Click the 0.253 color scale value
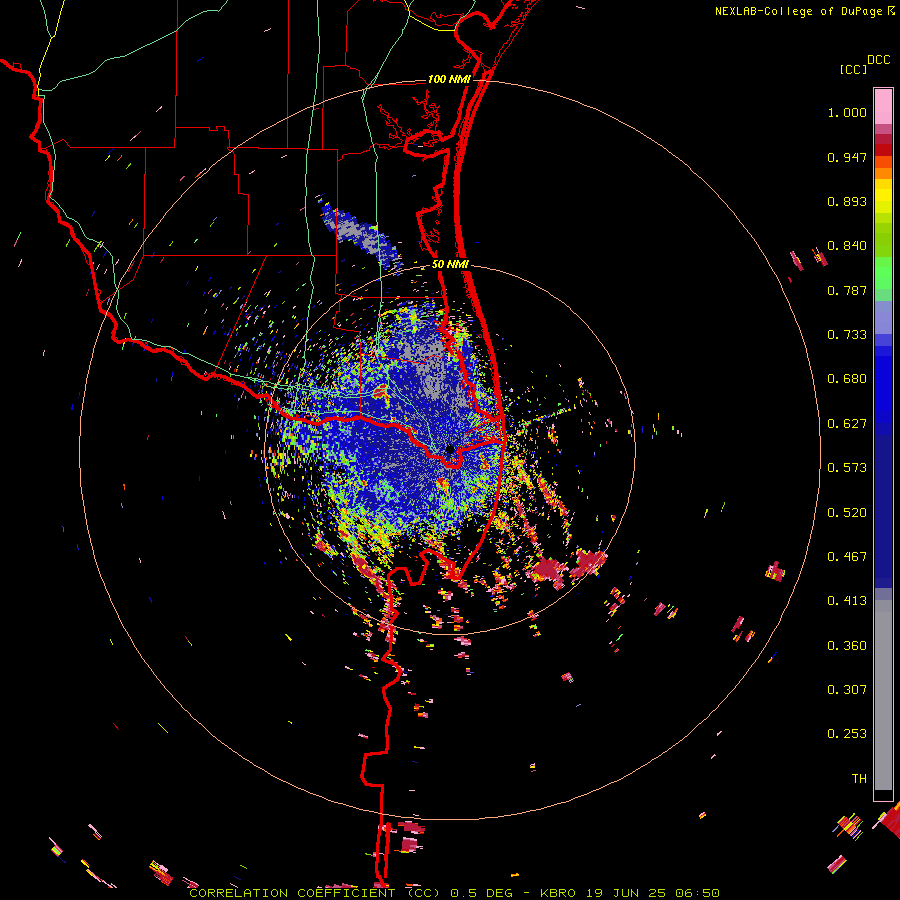 point(847,734)
